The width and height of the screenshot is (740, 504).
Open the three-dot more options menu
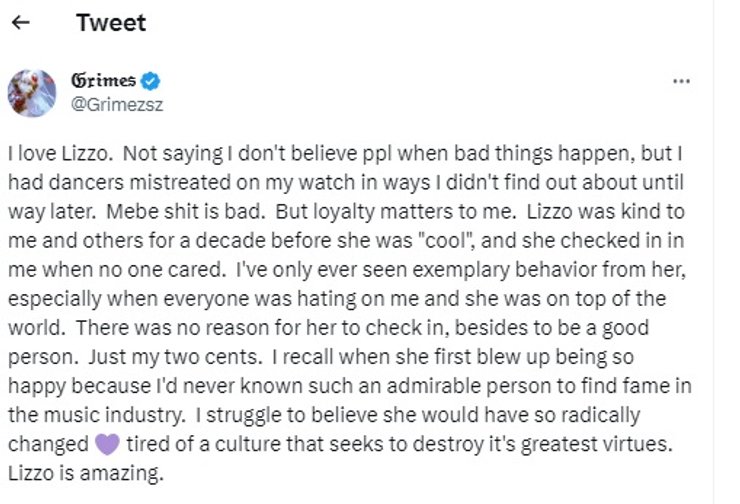682,81
